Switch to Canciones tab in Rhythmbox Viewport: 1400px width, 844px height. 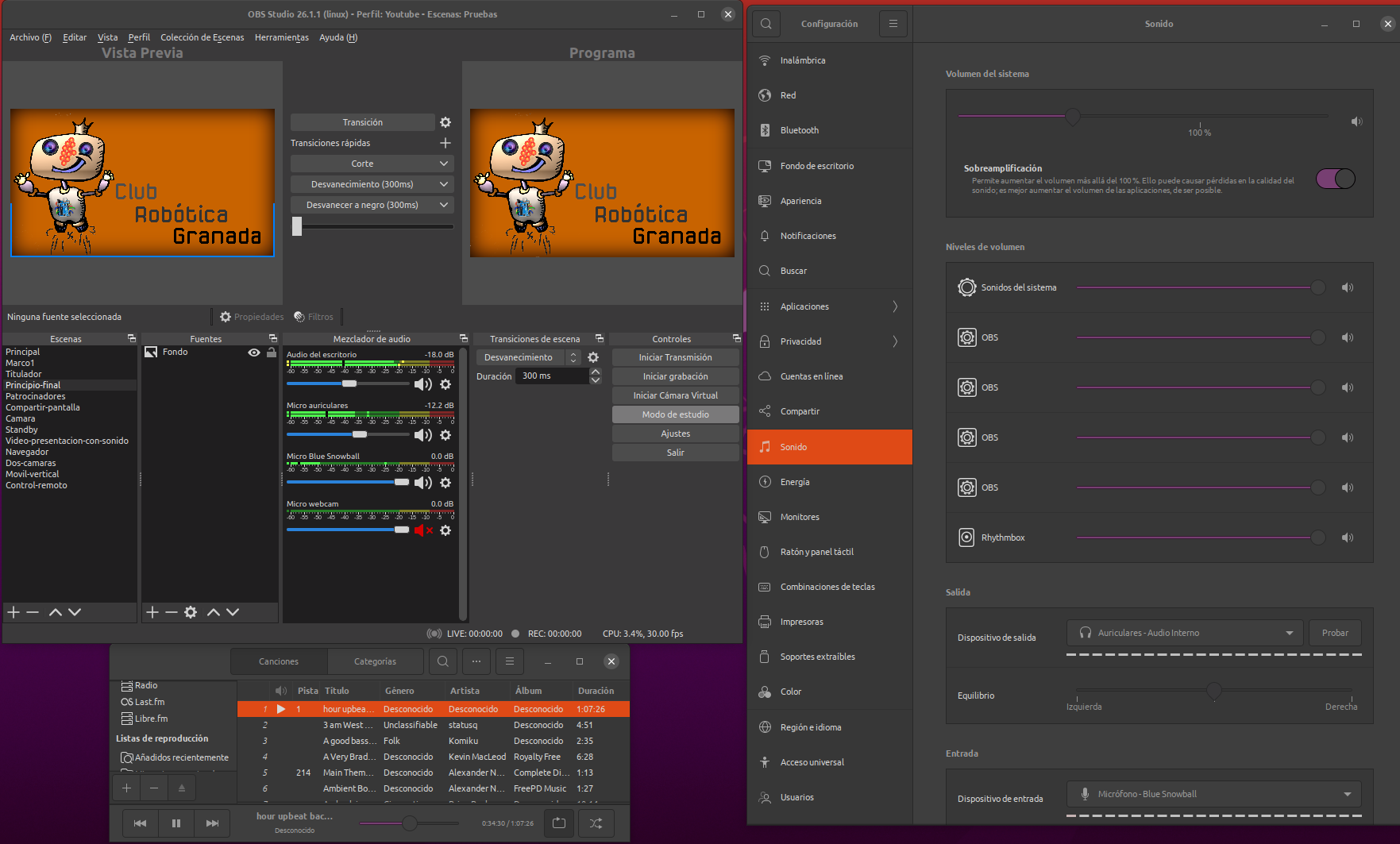pyautogui.click(x=279, y=661)
